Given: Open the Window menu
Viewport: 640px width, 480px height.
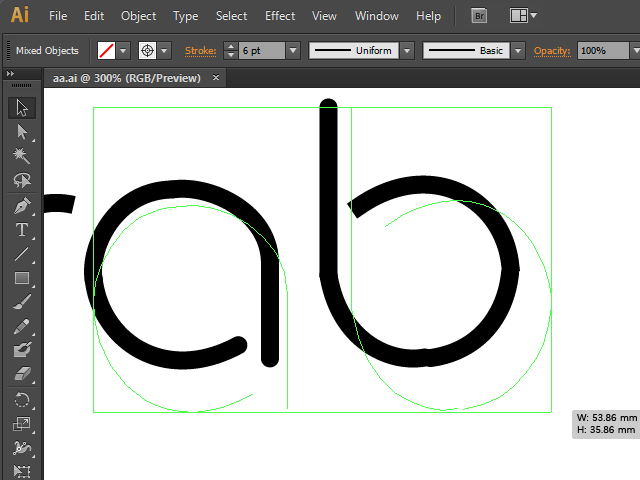Looking at the screenshot, I should [x=377, y=16].
